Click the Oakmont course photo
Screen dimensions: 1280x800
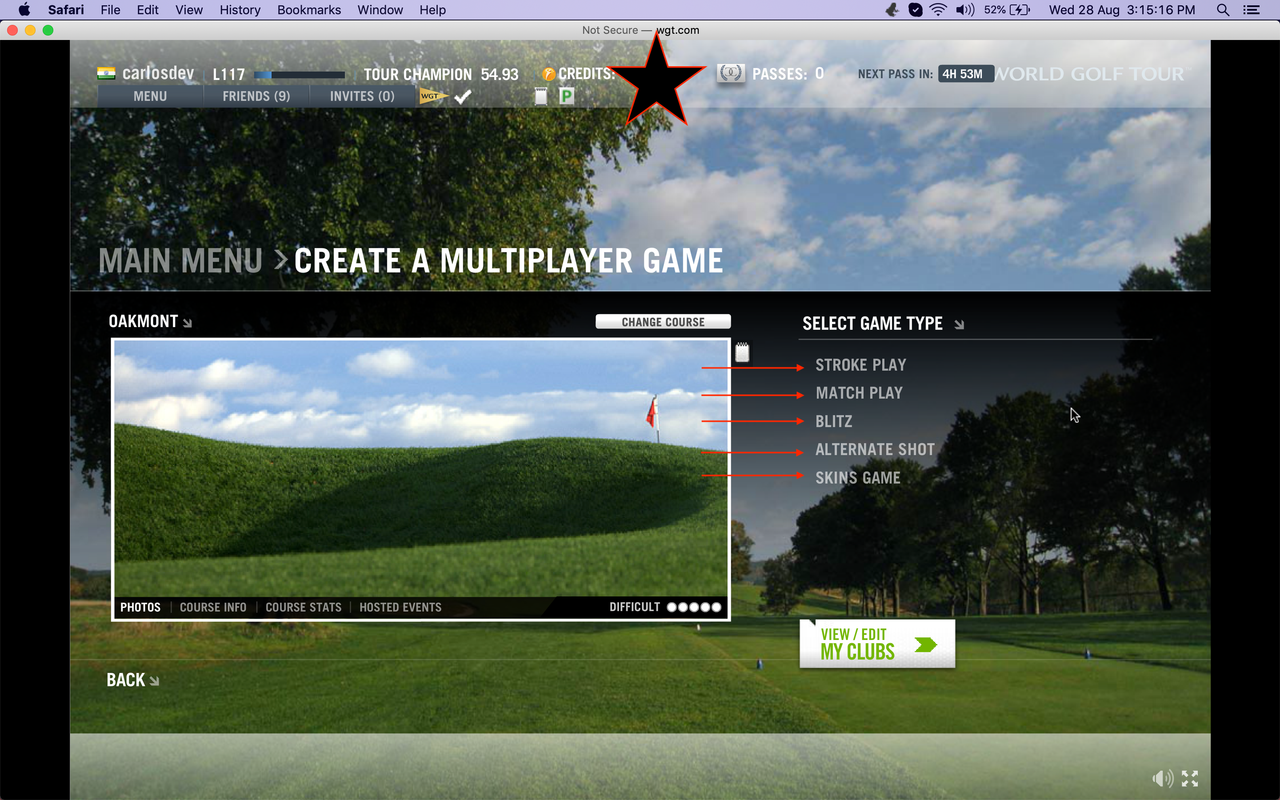point(421,468)
